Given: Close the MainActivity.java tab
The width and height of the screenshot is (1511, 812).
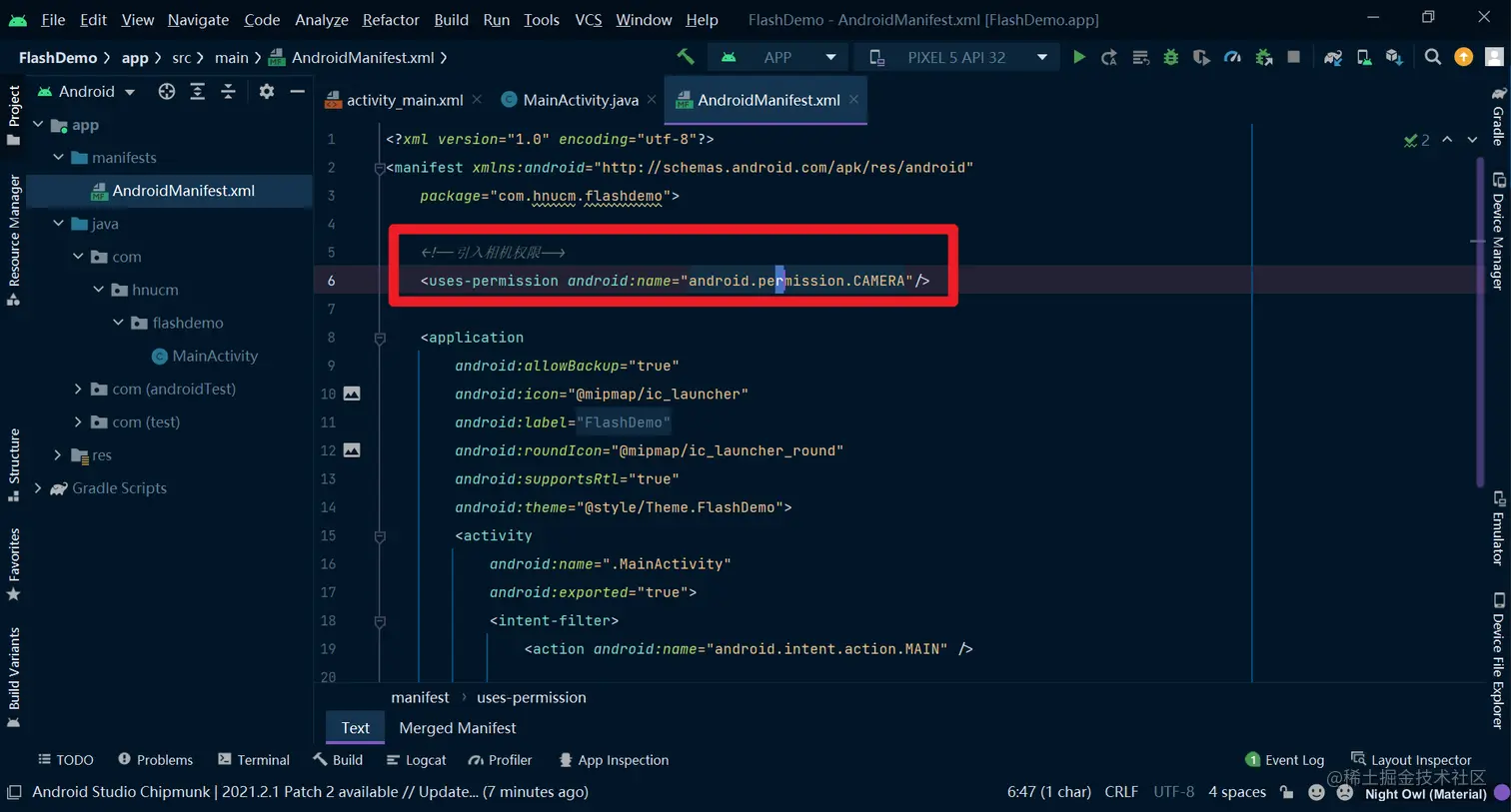Looking at the screenshot, I should (652, 99).
